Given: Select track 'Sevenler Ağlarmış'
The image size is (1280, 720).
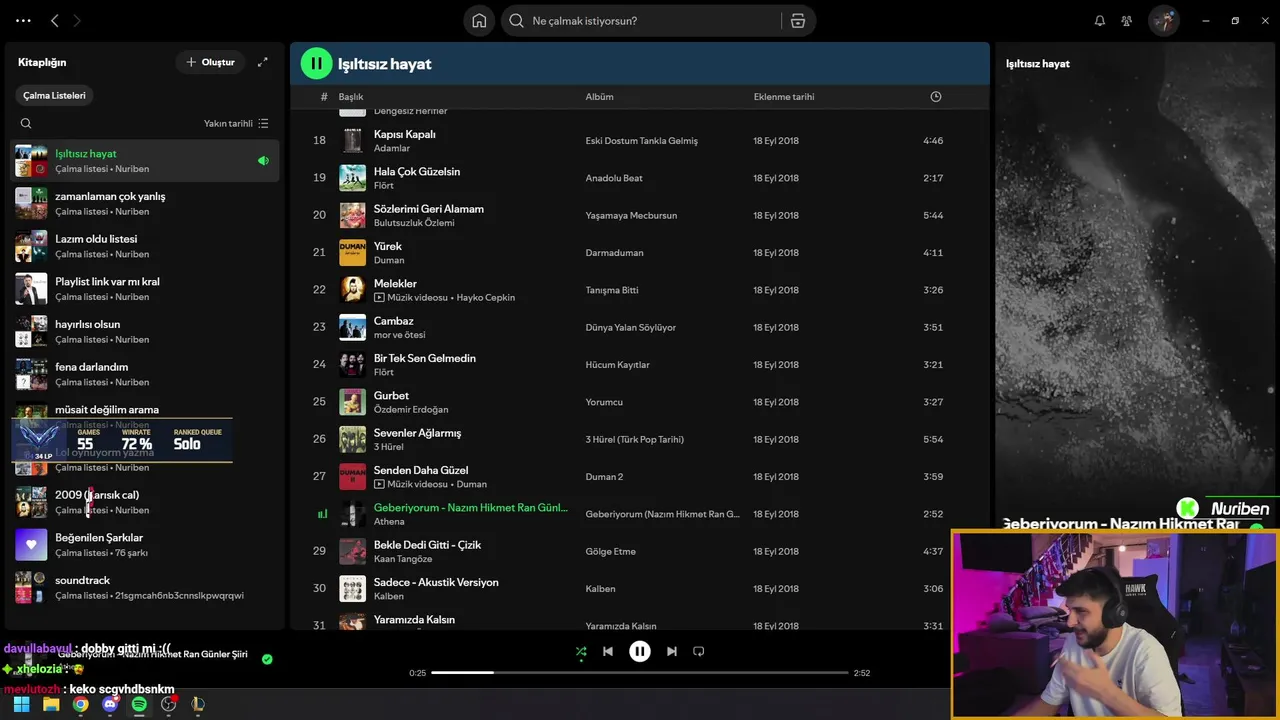Looking at the screenshot, I should click(639, 439).
